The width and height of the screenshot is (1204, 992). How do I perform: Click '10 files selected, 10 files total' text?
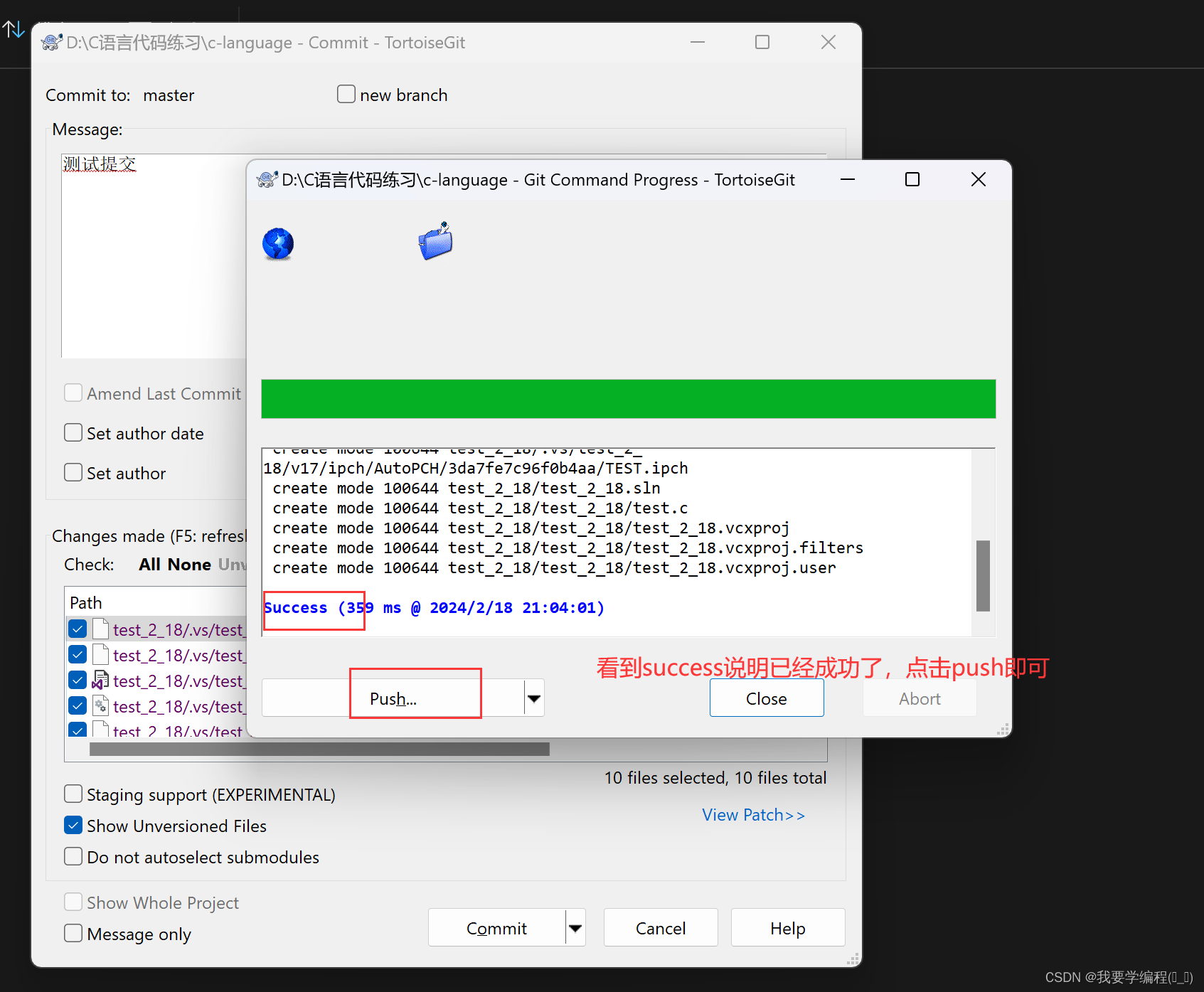click(715, 778)
